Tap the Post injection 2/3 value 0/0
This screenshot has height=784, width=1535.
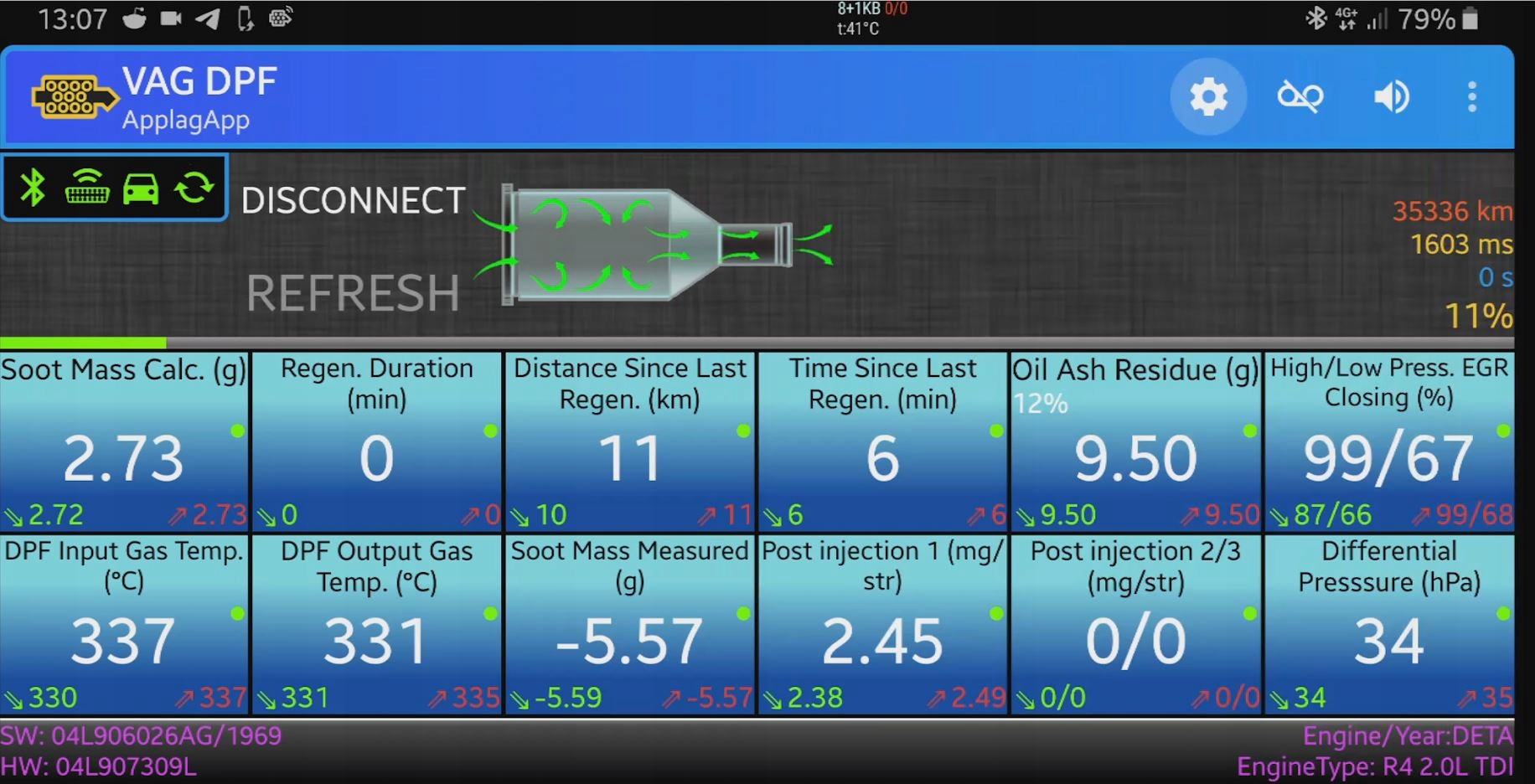(1135, 642)
